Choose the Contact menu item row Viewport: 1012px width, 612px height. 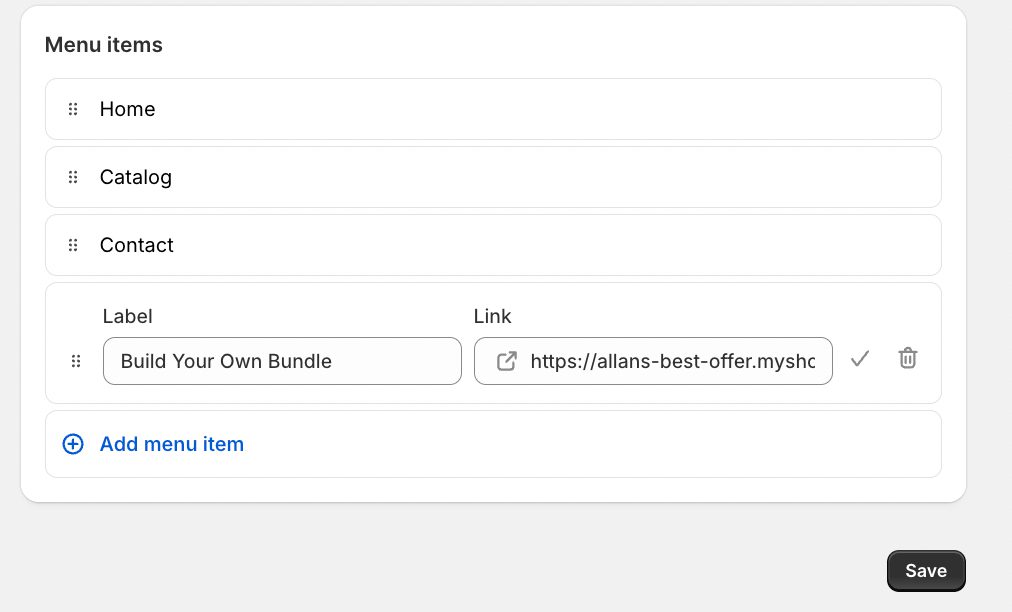(500, 245)
